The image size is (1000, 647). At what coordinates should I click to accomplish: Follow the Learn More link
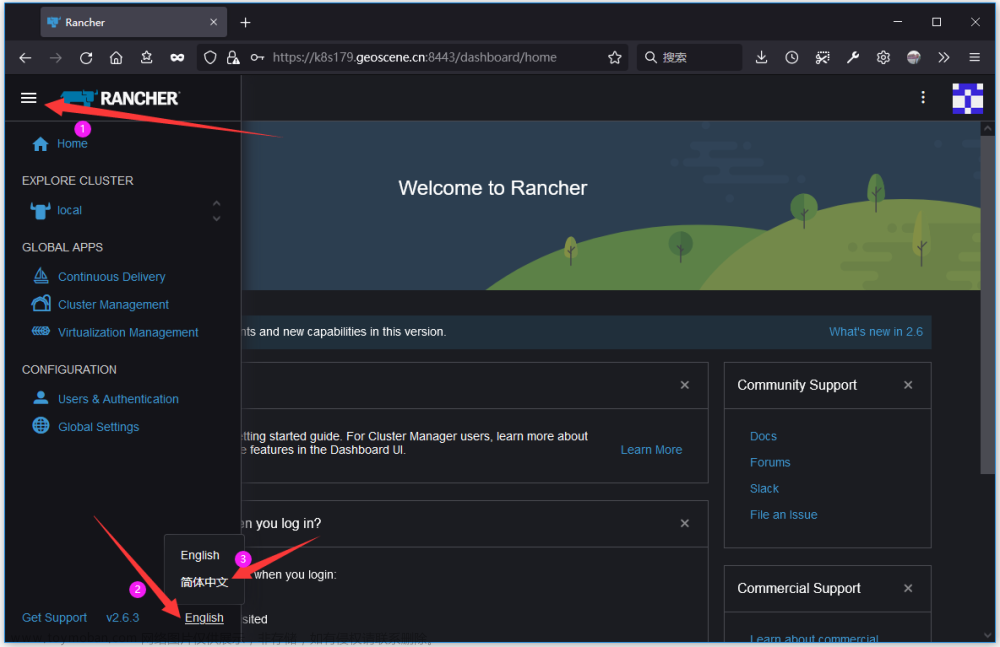(651, 450)
